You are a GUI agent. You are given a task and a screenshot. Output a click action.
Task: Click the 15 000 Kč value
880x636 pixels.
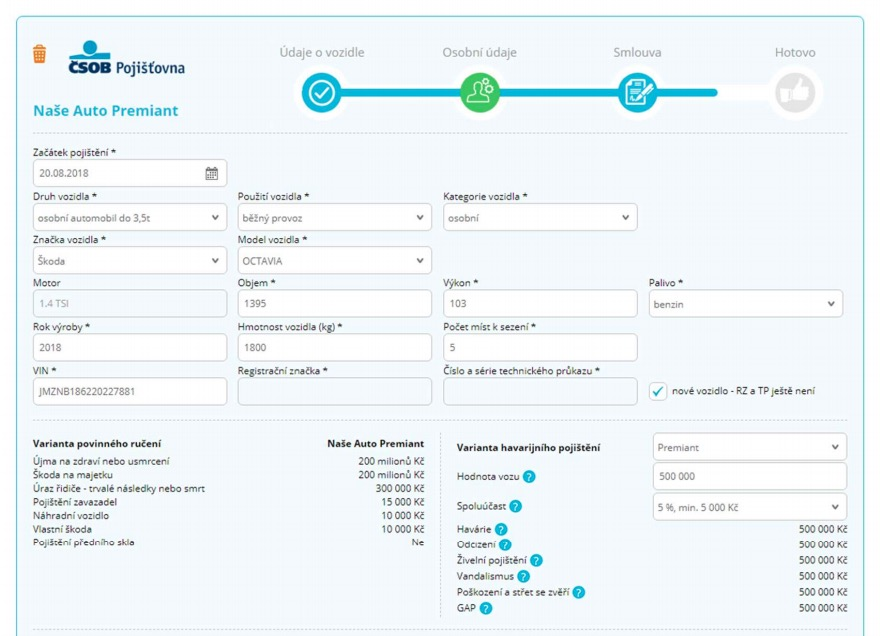[402, 502]
